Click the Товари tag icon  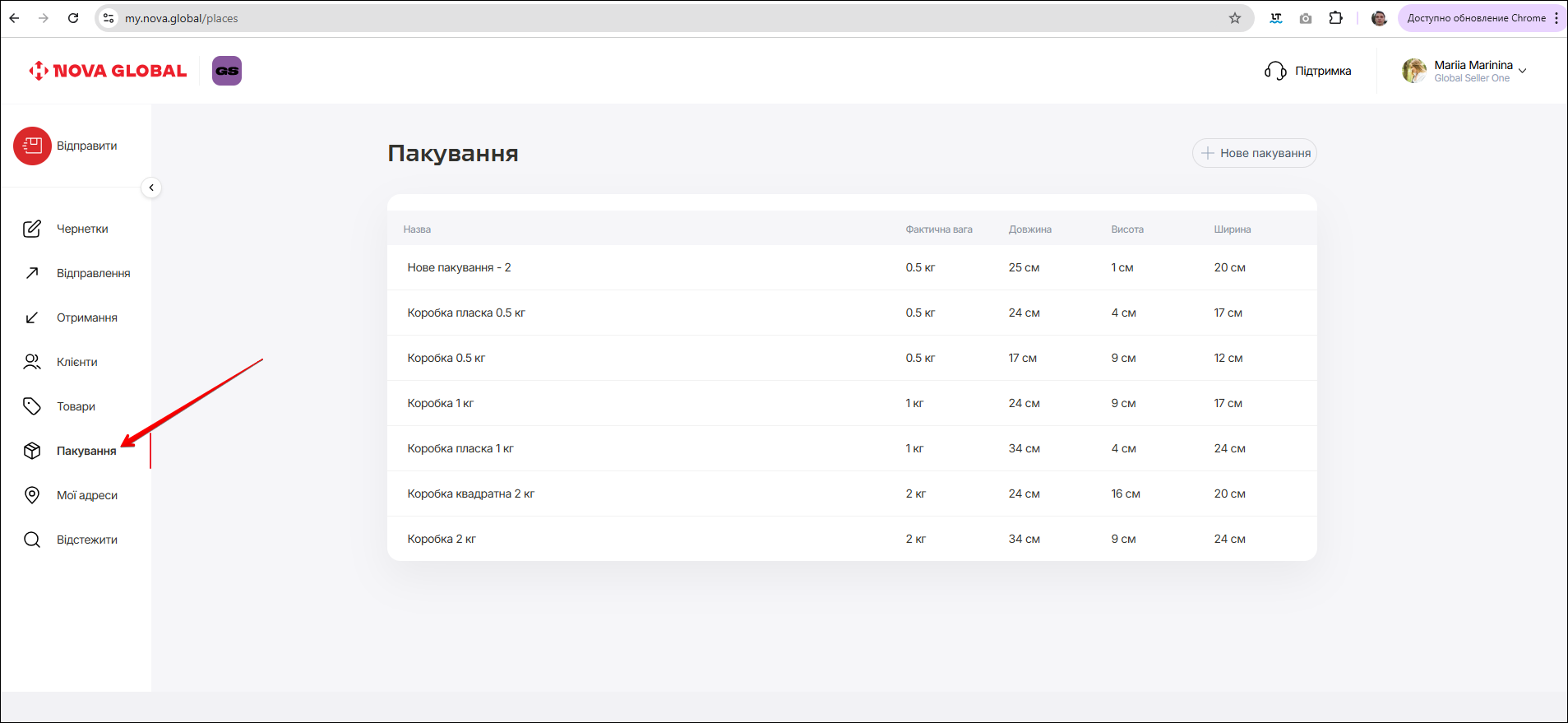click(x=32, y=406)
